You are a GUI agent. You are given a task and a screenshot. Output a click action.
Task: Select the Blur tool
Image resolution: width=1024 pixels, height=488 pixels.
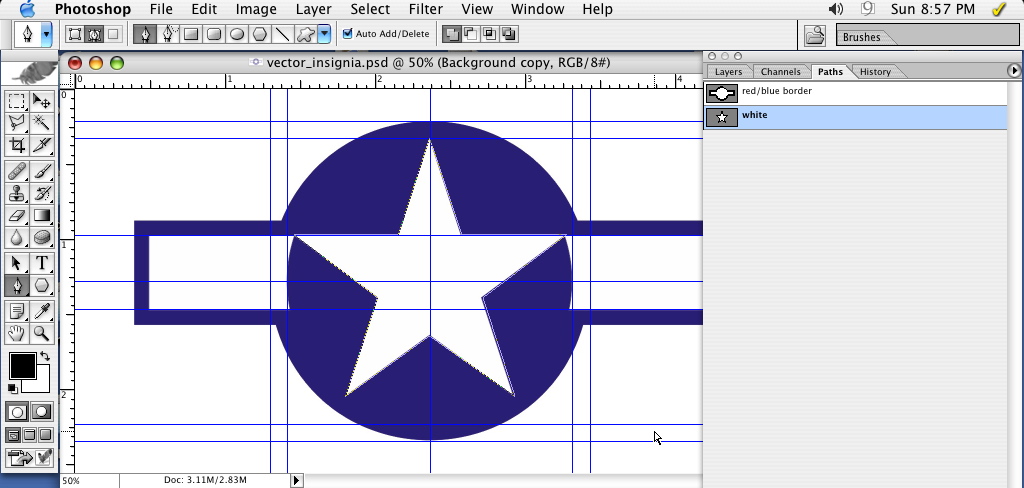17,236
